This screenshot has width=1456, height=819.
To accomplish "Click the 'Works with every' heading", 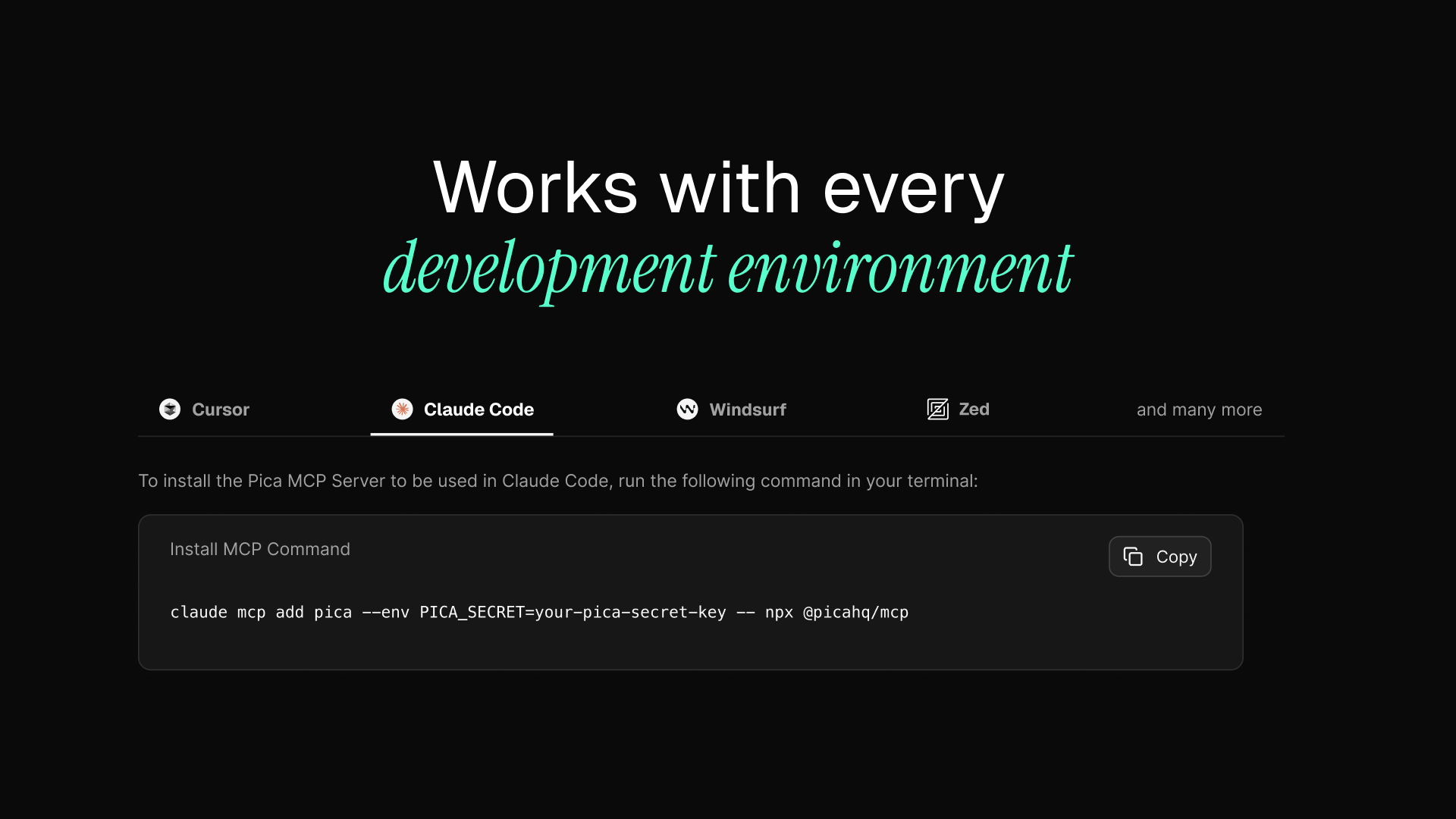I will tap(718, 188).
